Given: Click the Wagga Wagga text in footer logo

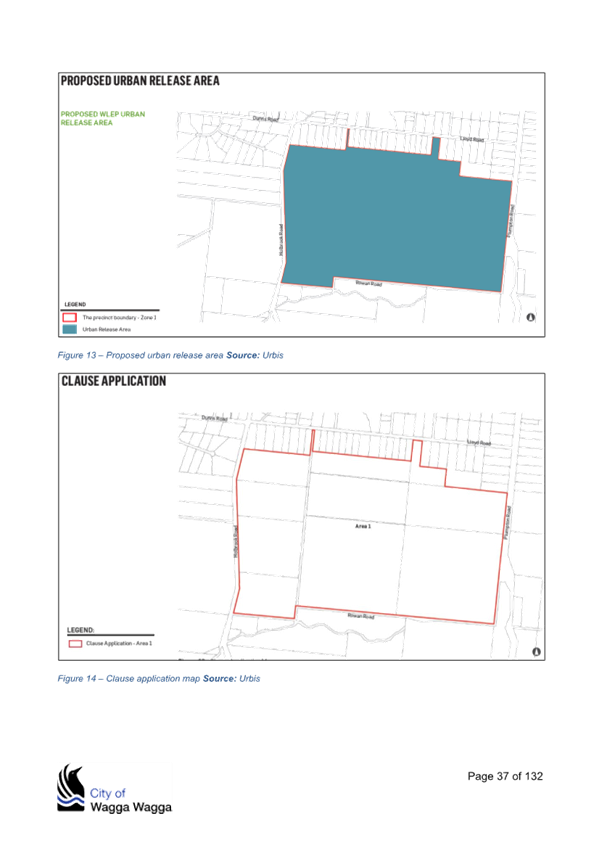Looking at the screenshot, I should tap(131, 807).
